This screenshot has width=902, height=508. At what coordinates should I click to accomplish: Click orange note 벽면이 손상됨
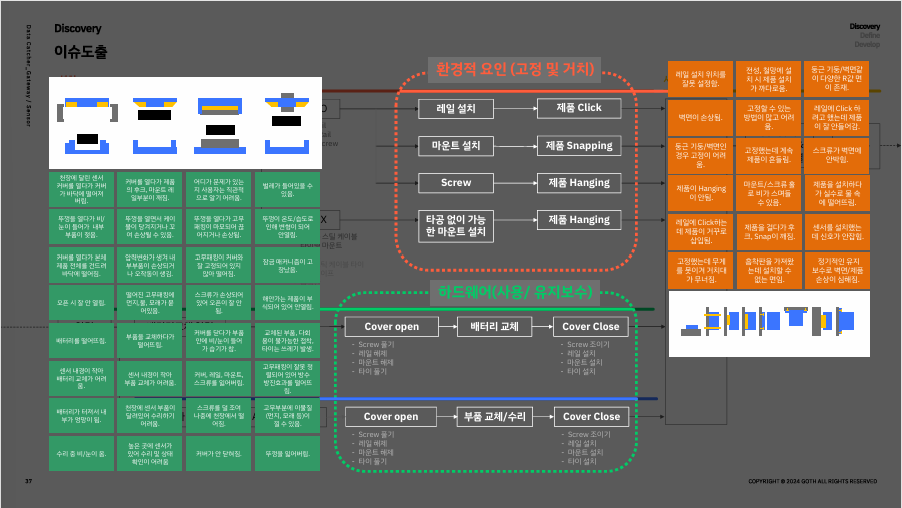tap(700, 117)
